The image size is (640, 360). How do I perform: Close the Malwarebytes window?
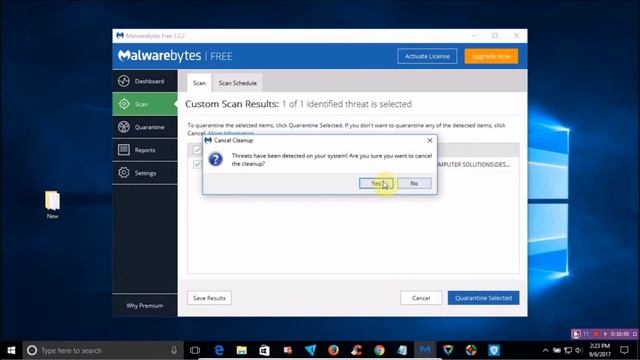point(516,36)
